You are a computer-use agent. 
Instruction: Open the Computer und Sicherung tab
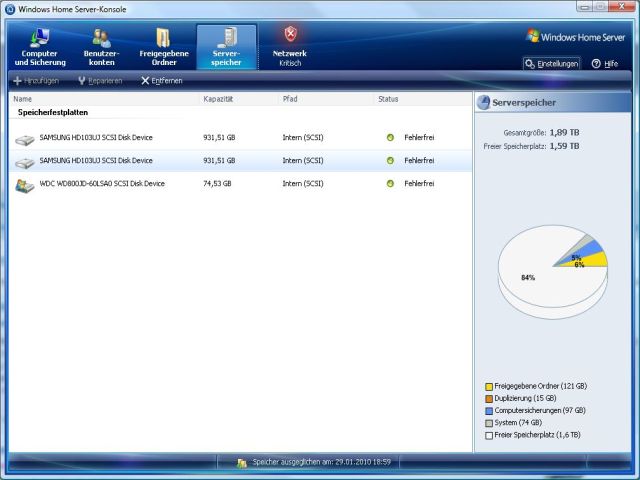(x=40, y=47)
